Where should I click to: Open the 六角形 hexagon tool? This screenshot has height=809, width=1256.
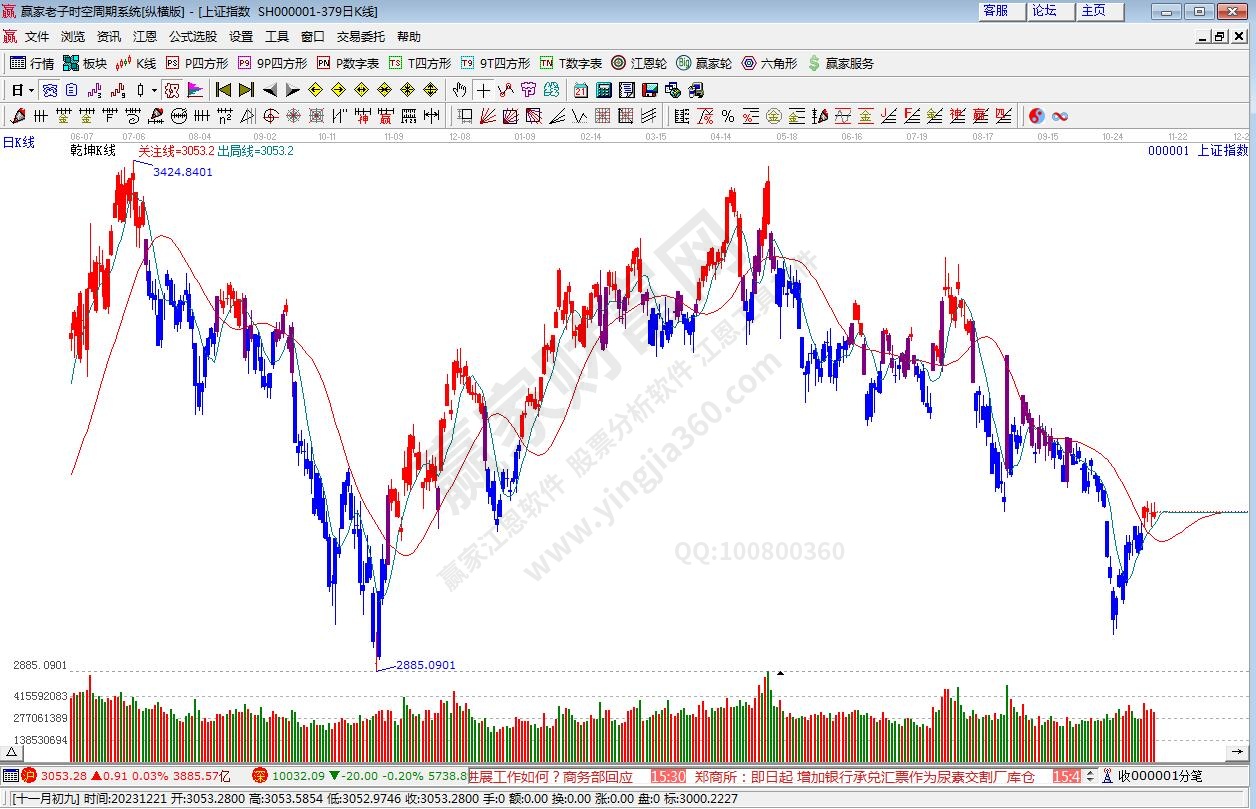click(x=769, y=63)
